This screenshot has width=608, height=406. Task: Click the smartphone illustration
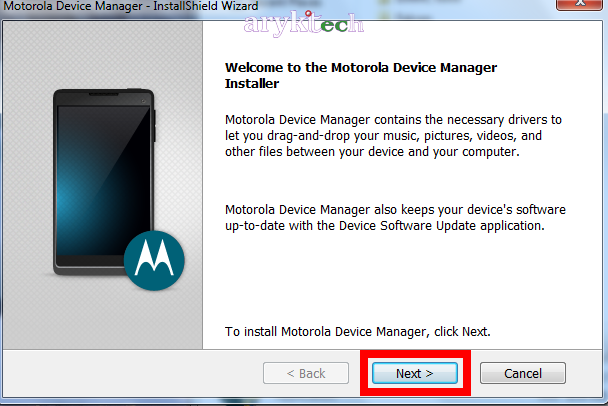[104, 182]
